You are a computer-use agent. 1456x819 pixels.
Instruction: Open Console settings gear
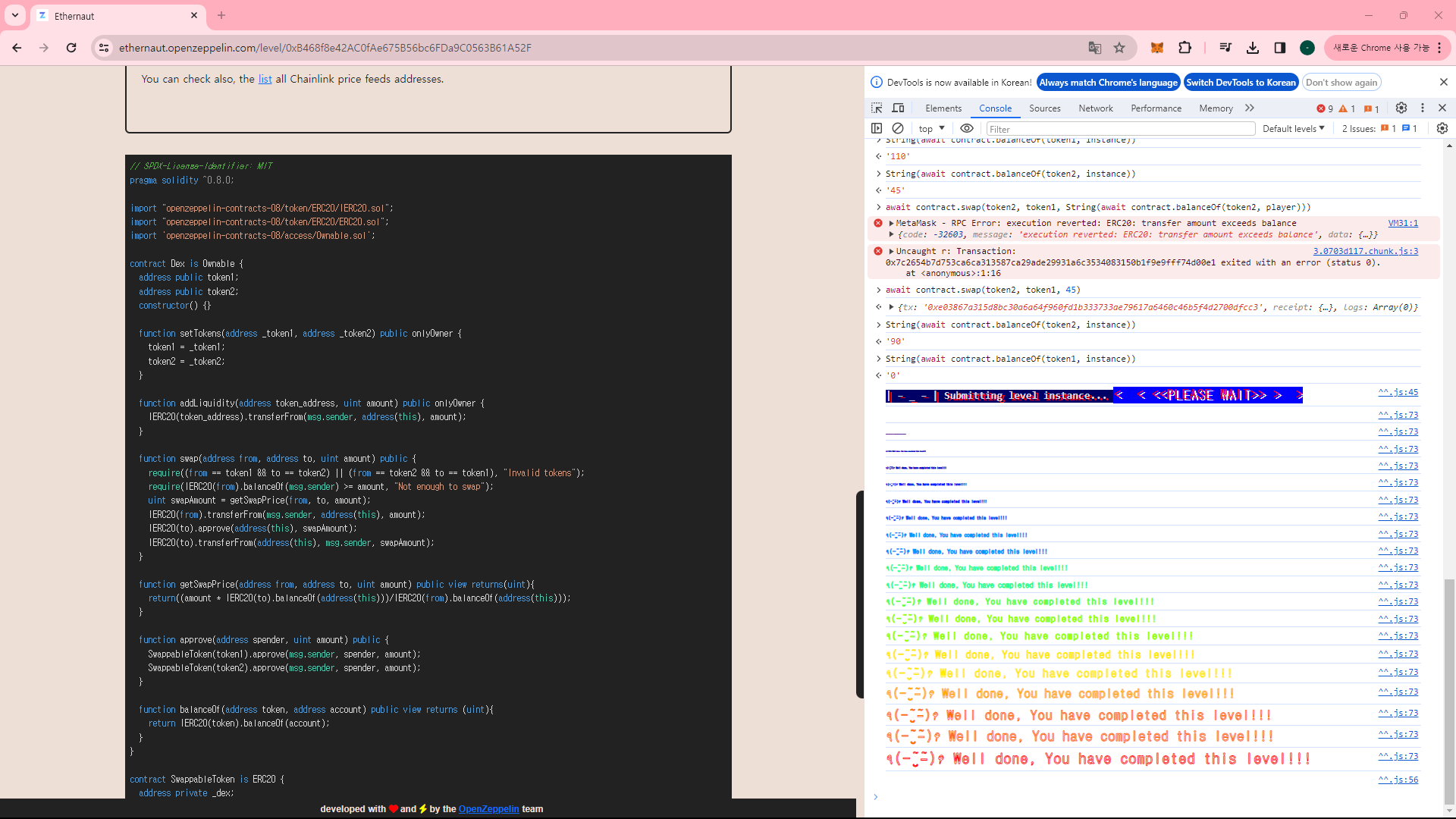[x=1442, y=128]
